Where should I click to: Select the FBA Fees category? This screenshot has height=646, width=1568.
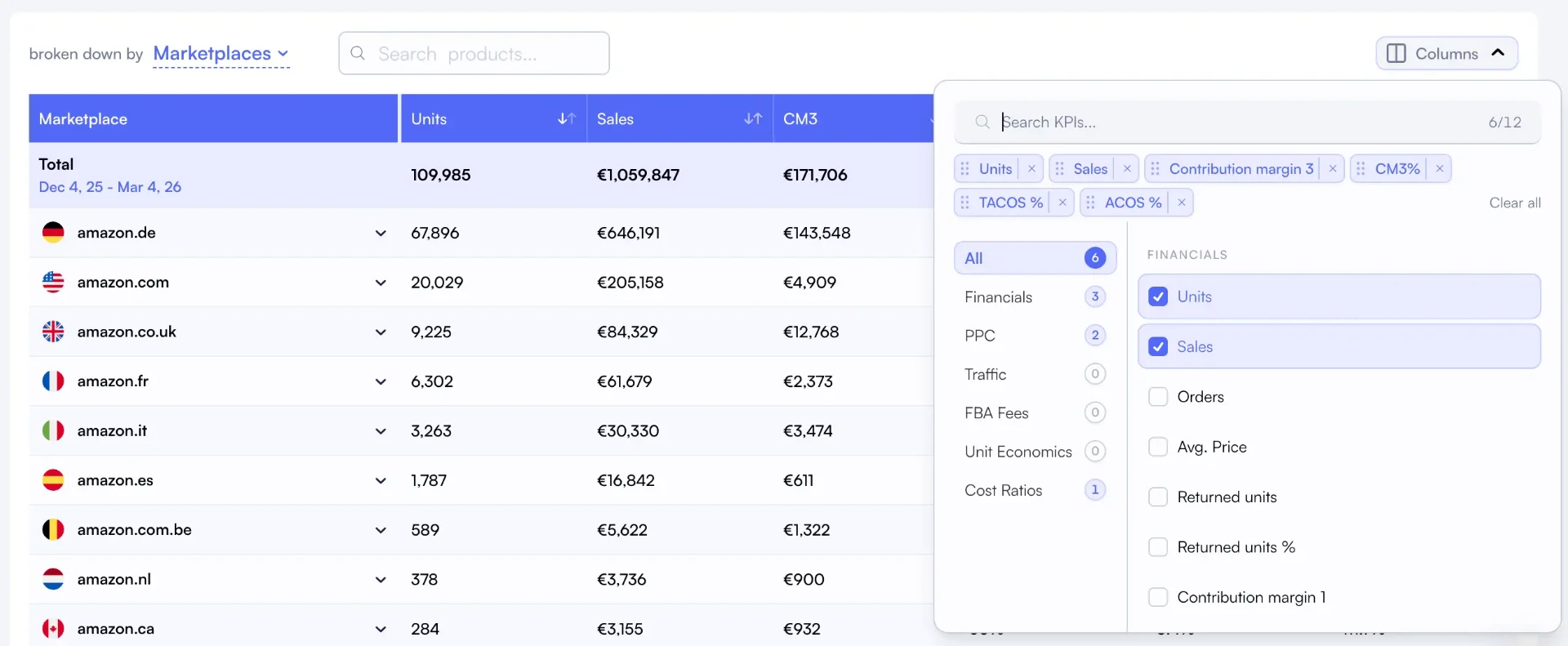(1035, 412)
